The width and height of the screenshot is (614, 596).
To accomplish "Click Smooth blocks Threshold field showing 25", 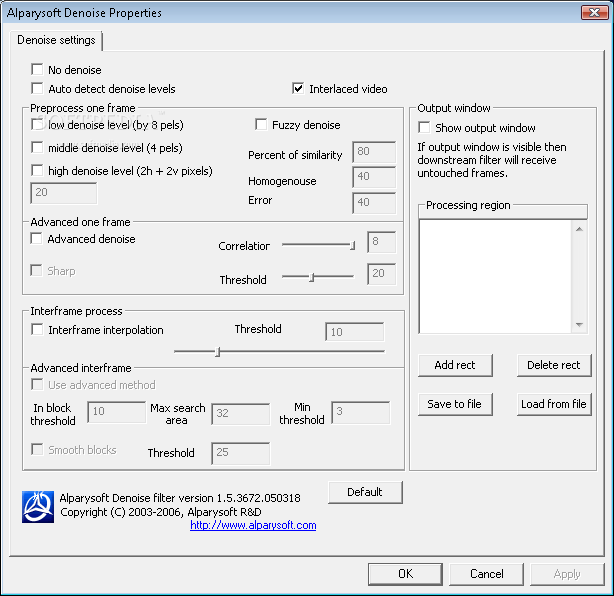I will point(240,453).
